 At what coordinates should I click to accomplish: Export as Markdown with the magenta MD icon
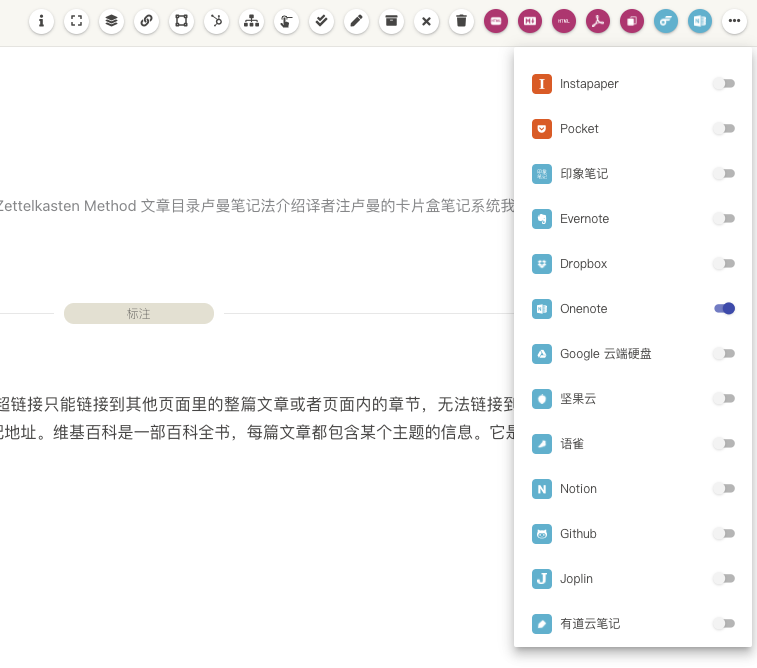(530, 21)
